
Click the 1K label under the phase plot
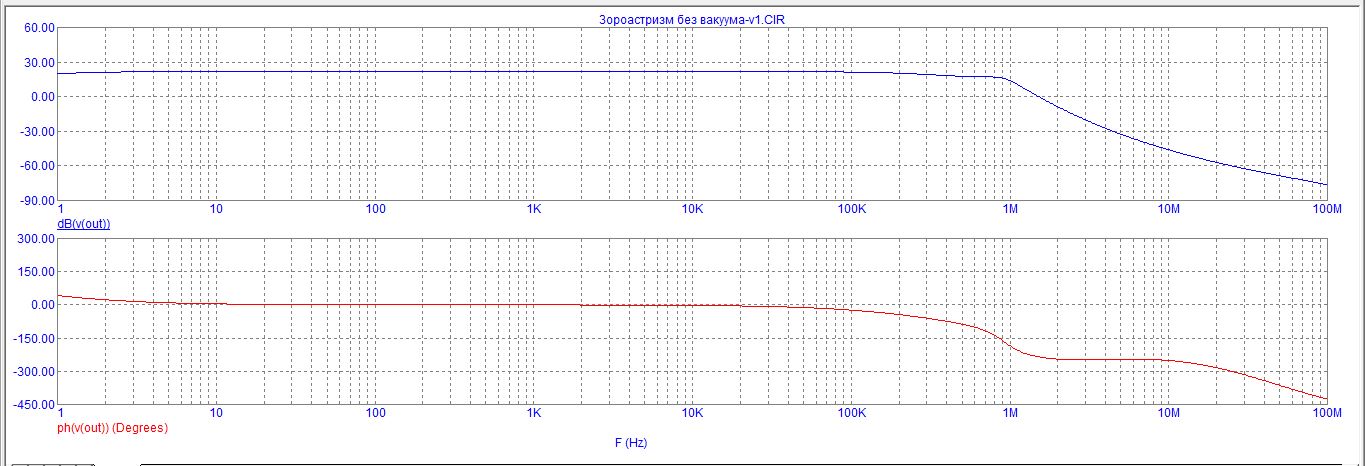pyautogui.click(x=533, y=413)
